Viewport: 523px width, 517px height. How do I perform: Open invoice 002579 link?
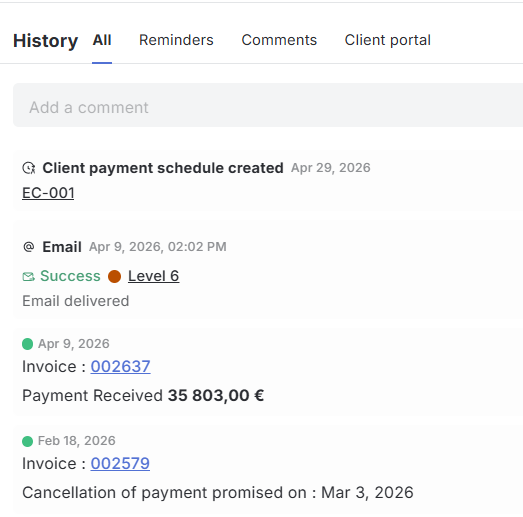pos(120,464)
